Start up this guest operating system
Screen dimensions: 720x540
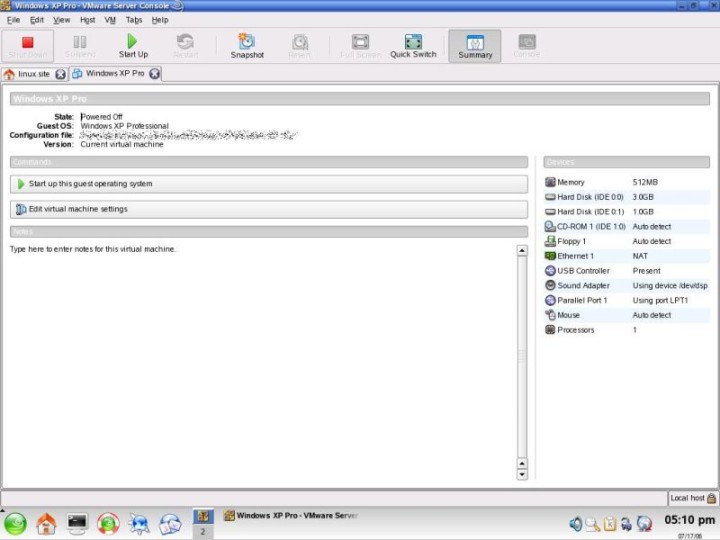[269, 184]
